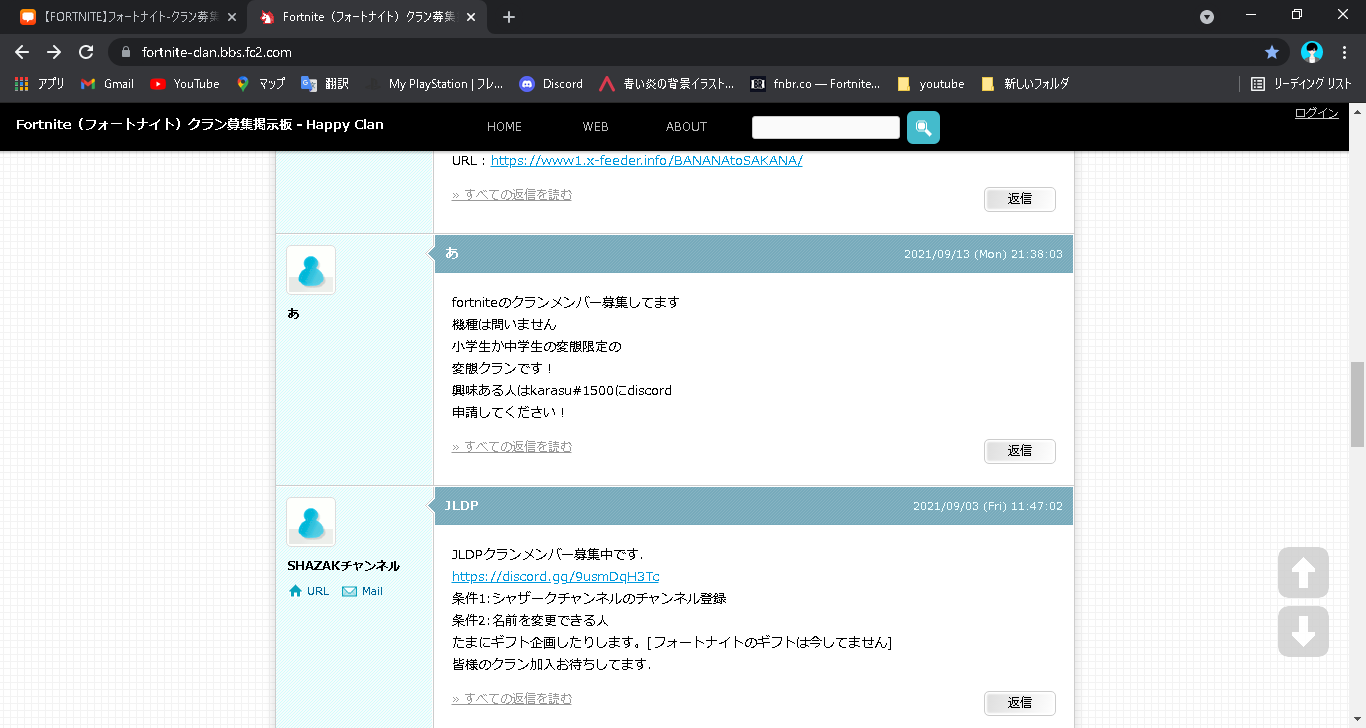Go forward with browser forward arrow
1366x728 pixels.
(54, 52)
